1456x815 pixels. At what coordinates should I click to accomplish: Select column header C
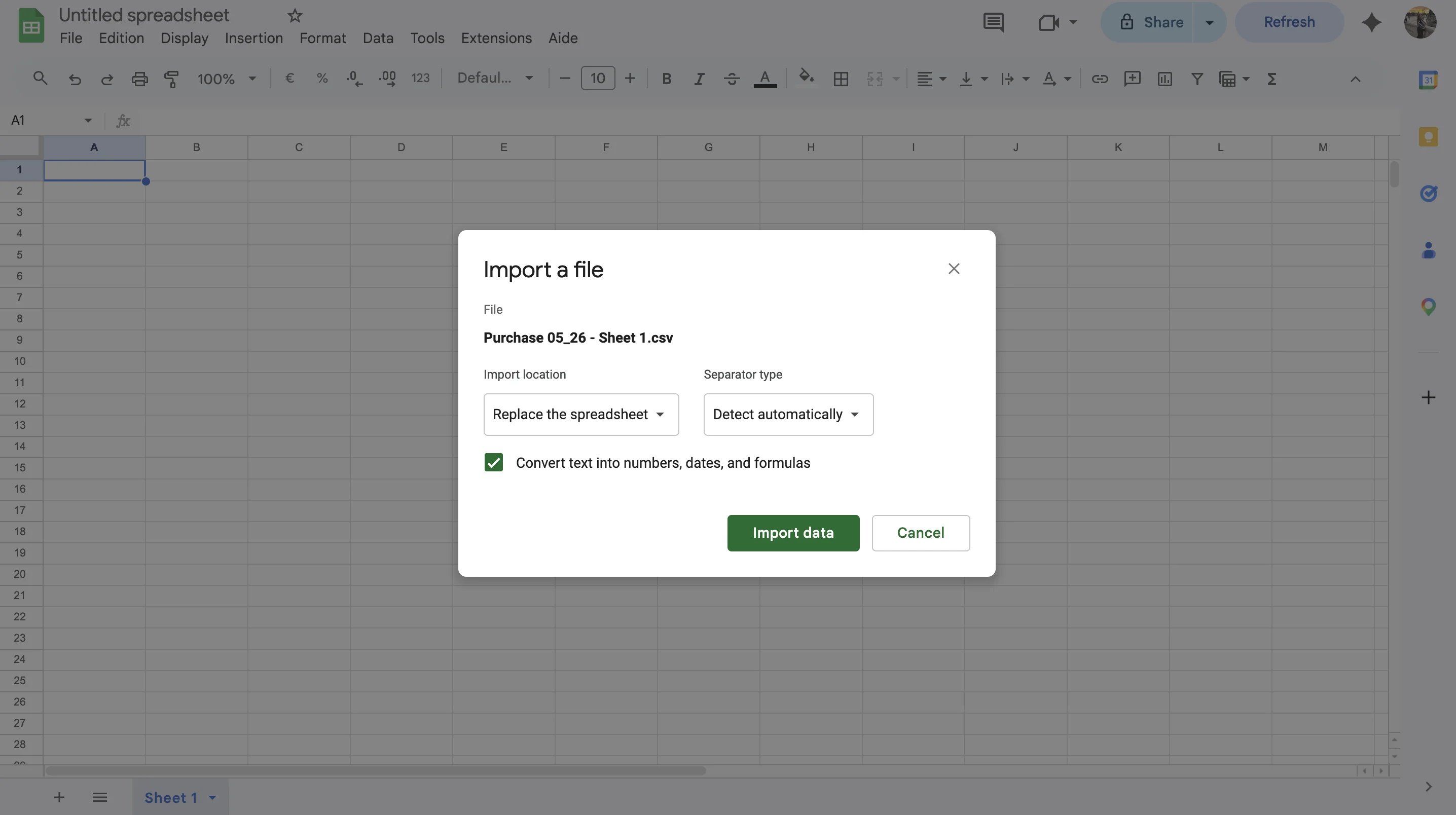[299, 147]
